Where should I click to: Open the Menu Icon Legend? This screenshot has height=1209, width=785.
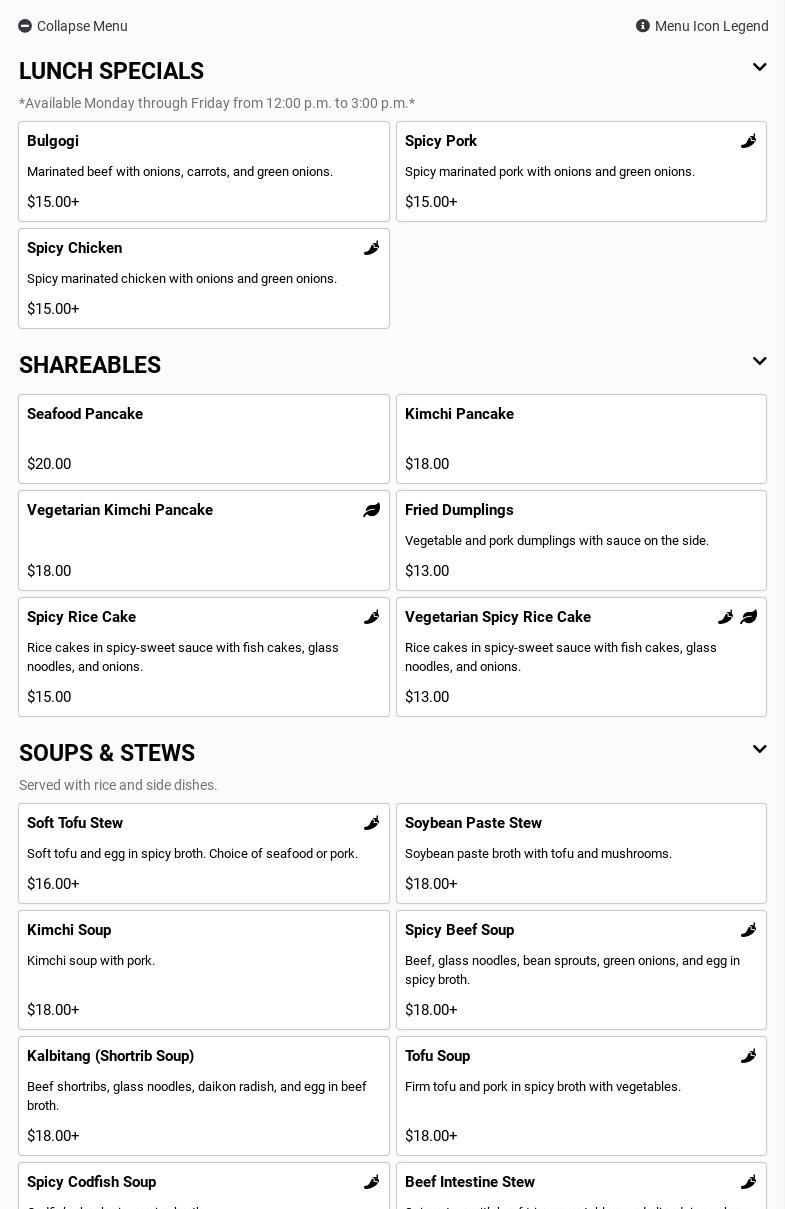702,26
